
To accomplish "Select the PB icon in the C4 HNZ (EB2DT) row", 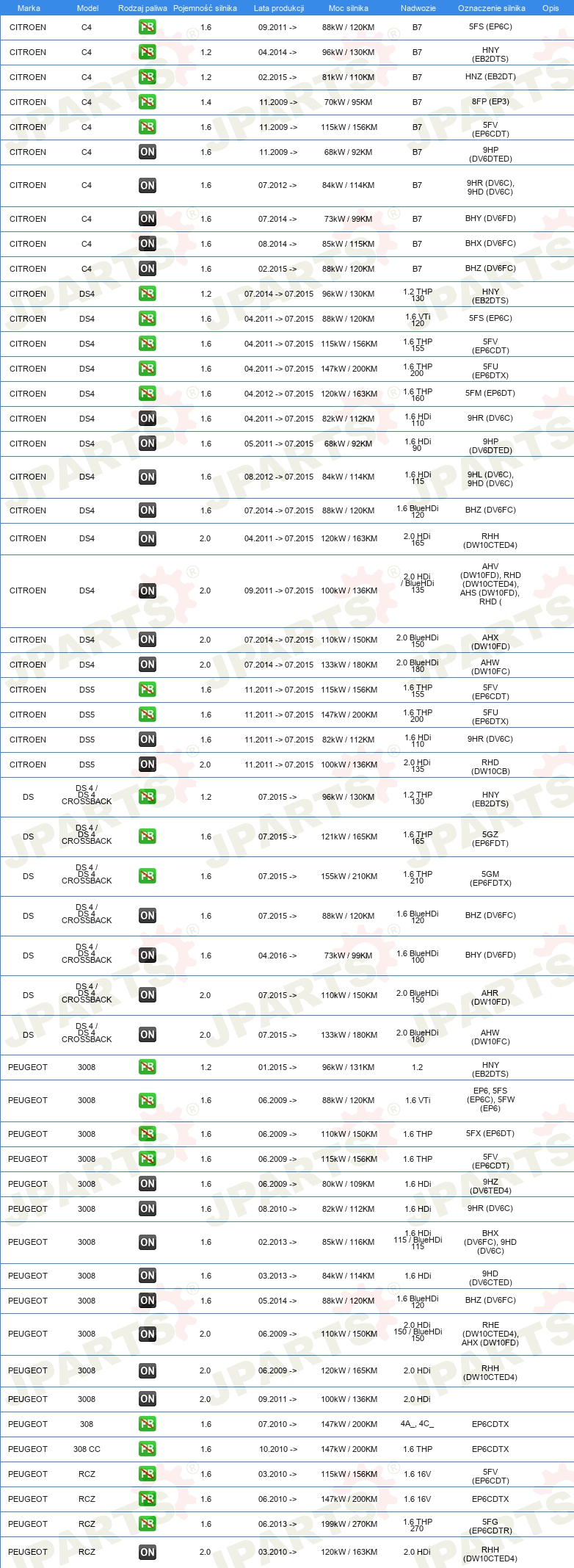I will (147, 77).
